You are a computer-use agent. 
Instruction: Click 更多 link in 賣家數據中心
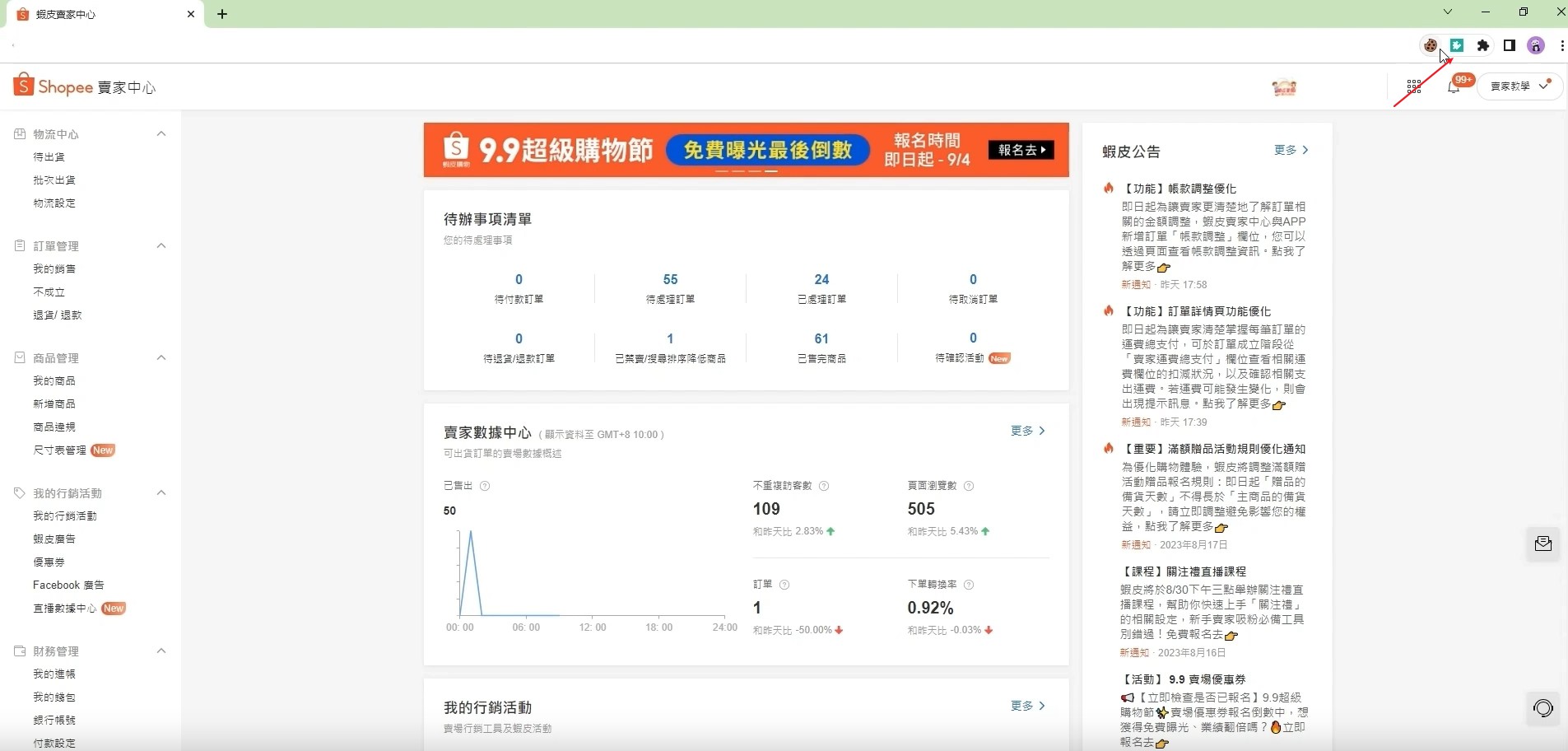tap(1027, 431)
